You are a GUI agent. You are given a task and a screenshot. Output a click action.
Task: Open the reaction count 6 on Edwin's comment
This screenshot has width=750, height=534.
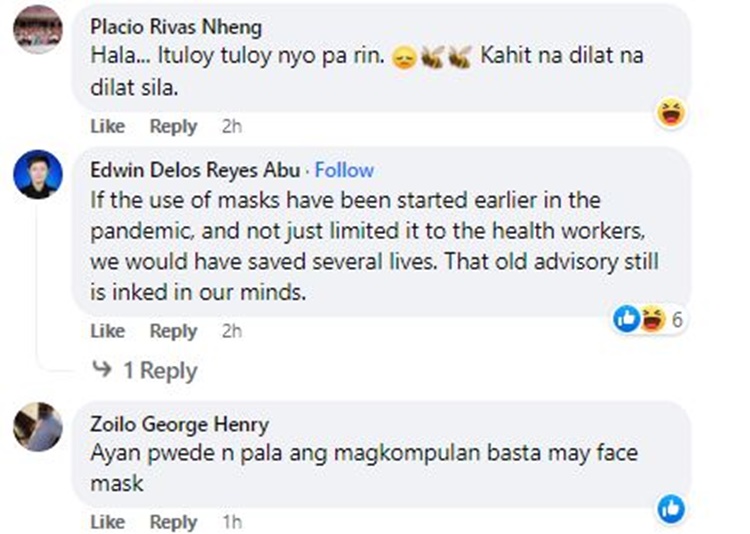coord(677,320)
